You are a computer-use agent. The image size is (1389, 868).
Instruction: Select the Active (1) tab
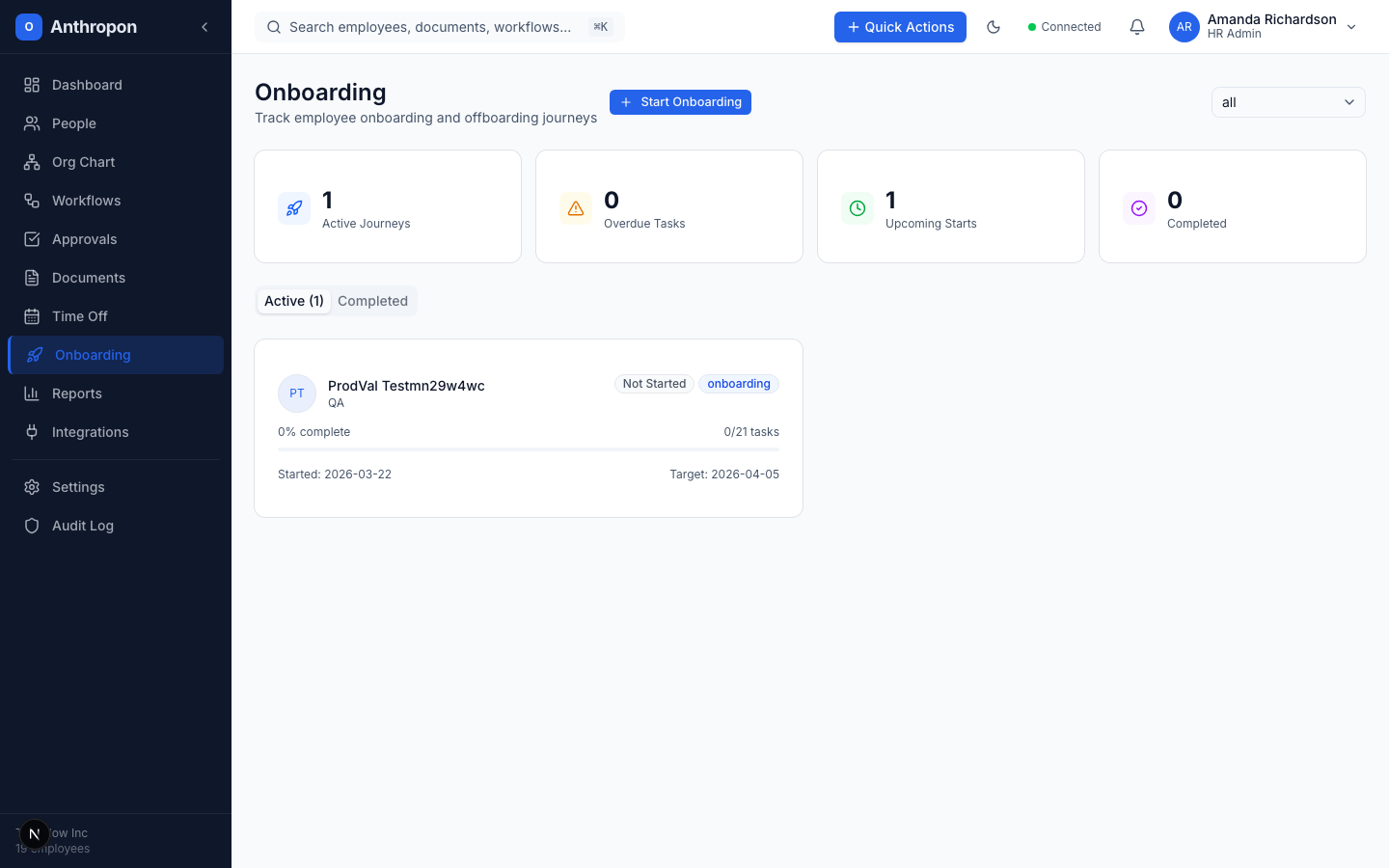(x=293, y=301)
